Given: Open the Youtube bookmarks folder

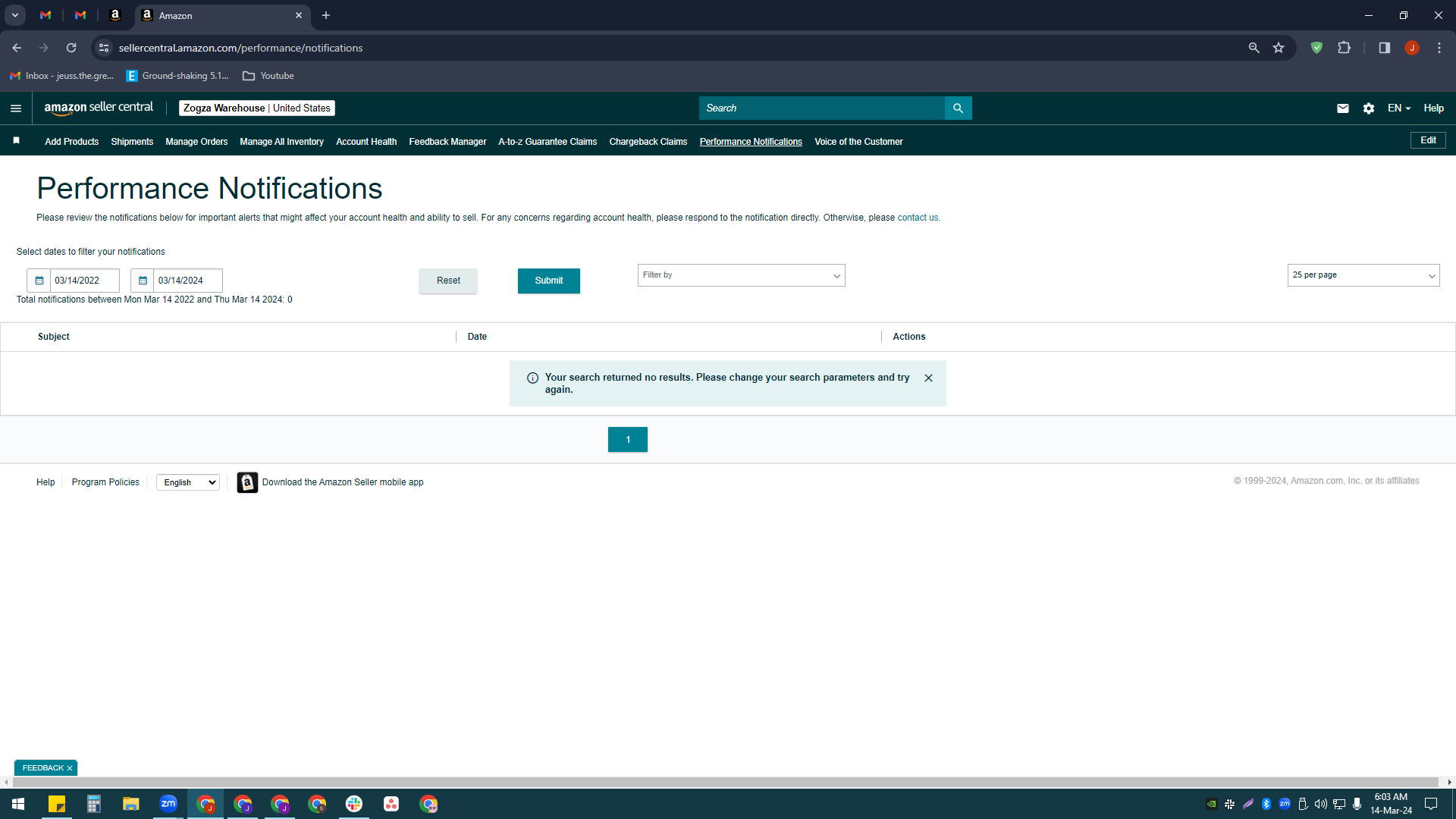Looking at the screenshot, I should [268, 76].
